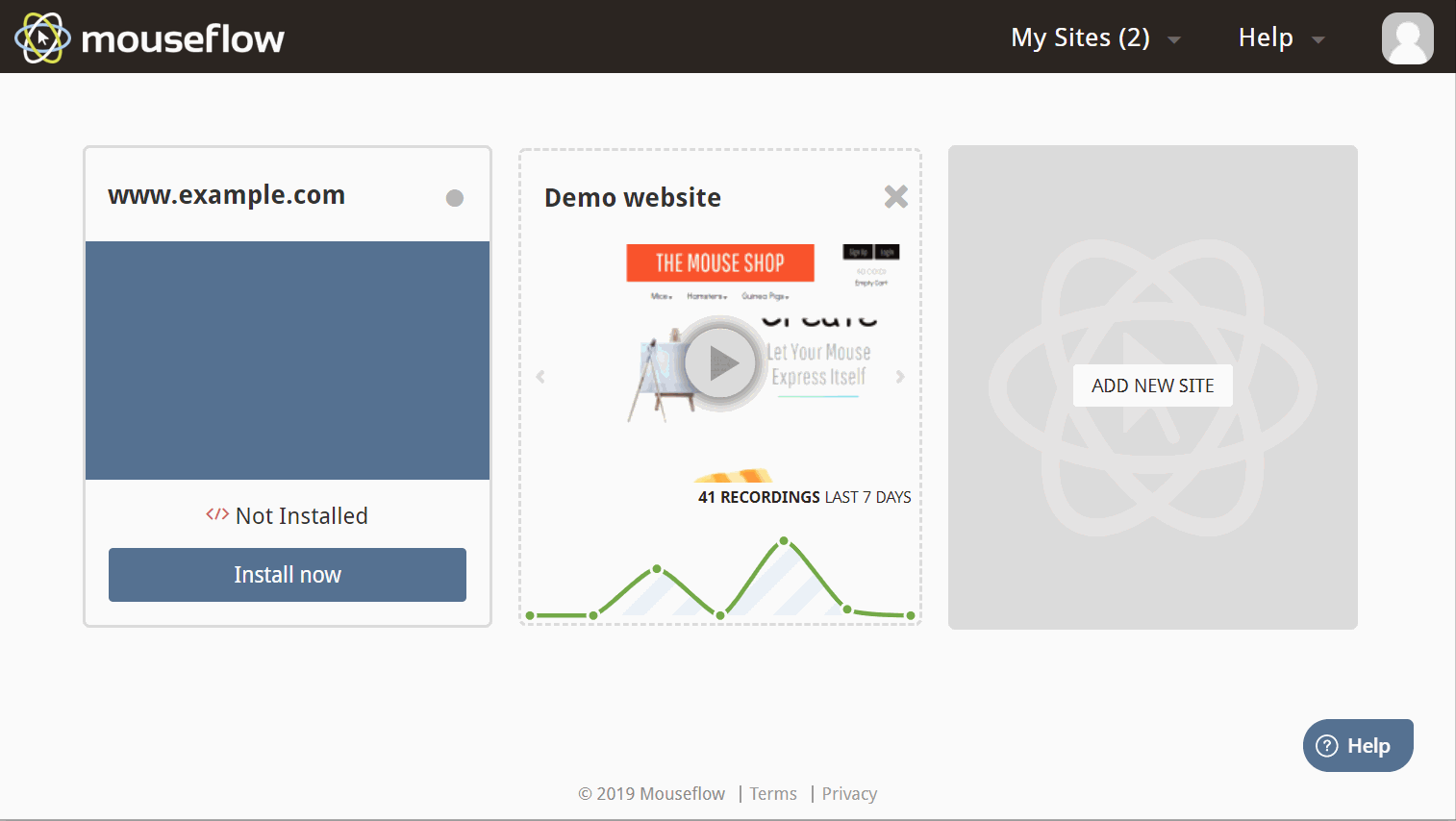Click 41 Recordings last 7 days text
Screen dimensions: 1456x821
[805, 497]
